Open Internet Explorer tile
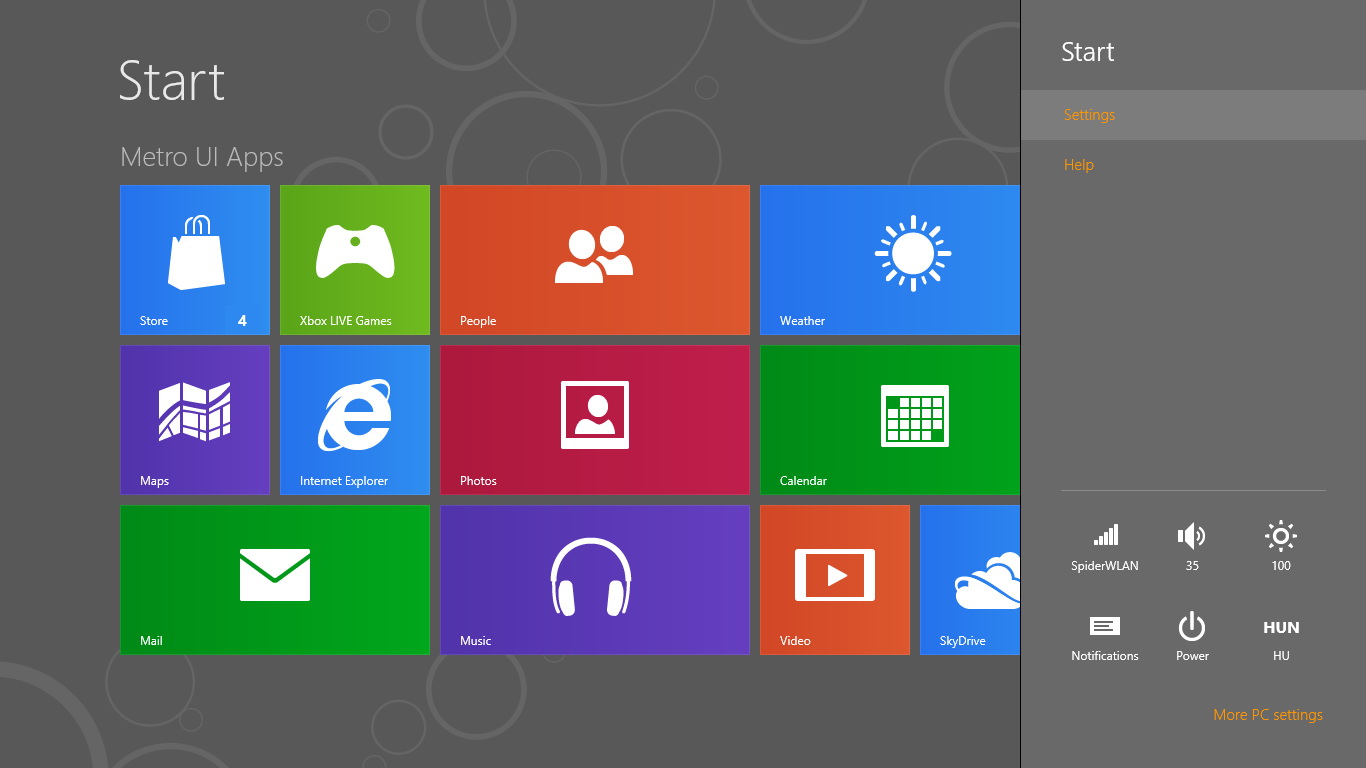1366x768 pixels. pos(355,420)
